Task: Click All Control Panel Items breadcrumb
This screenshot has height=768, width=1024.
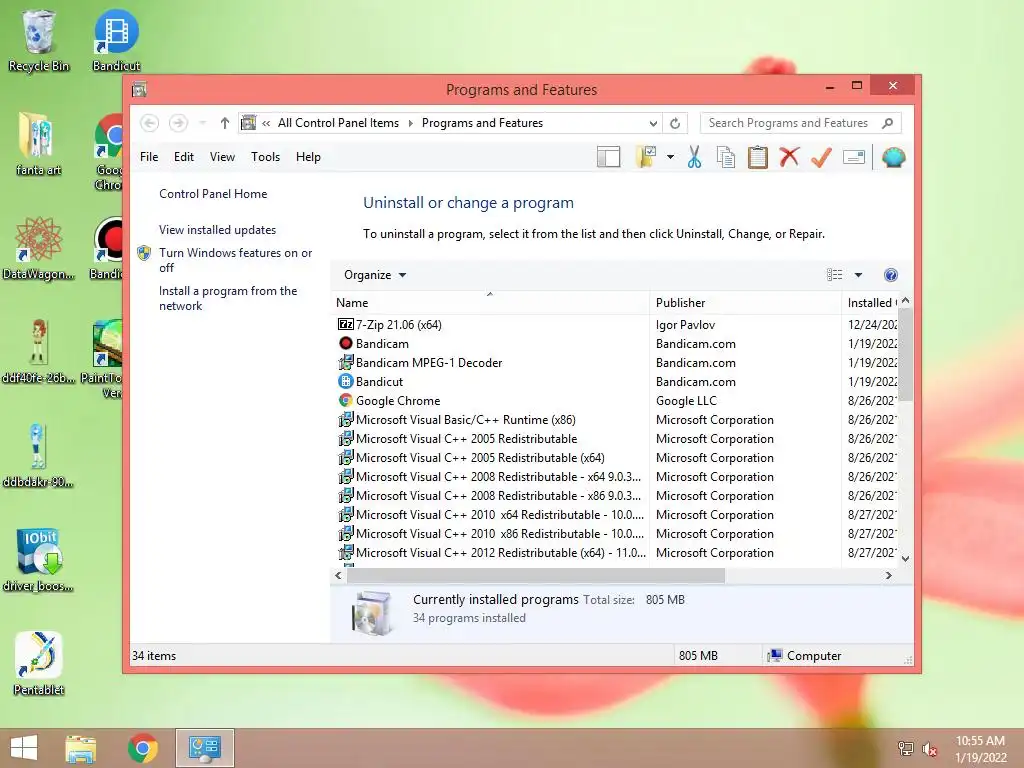Action: (338, 123)
